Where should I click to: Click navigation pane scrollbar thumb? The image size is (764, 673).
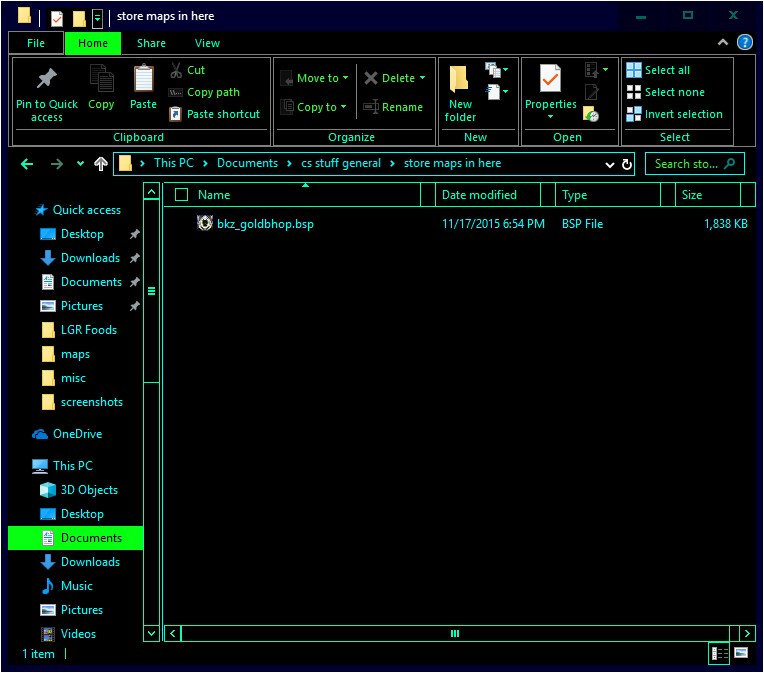coord(152,291)
